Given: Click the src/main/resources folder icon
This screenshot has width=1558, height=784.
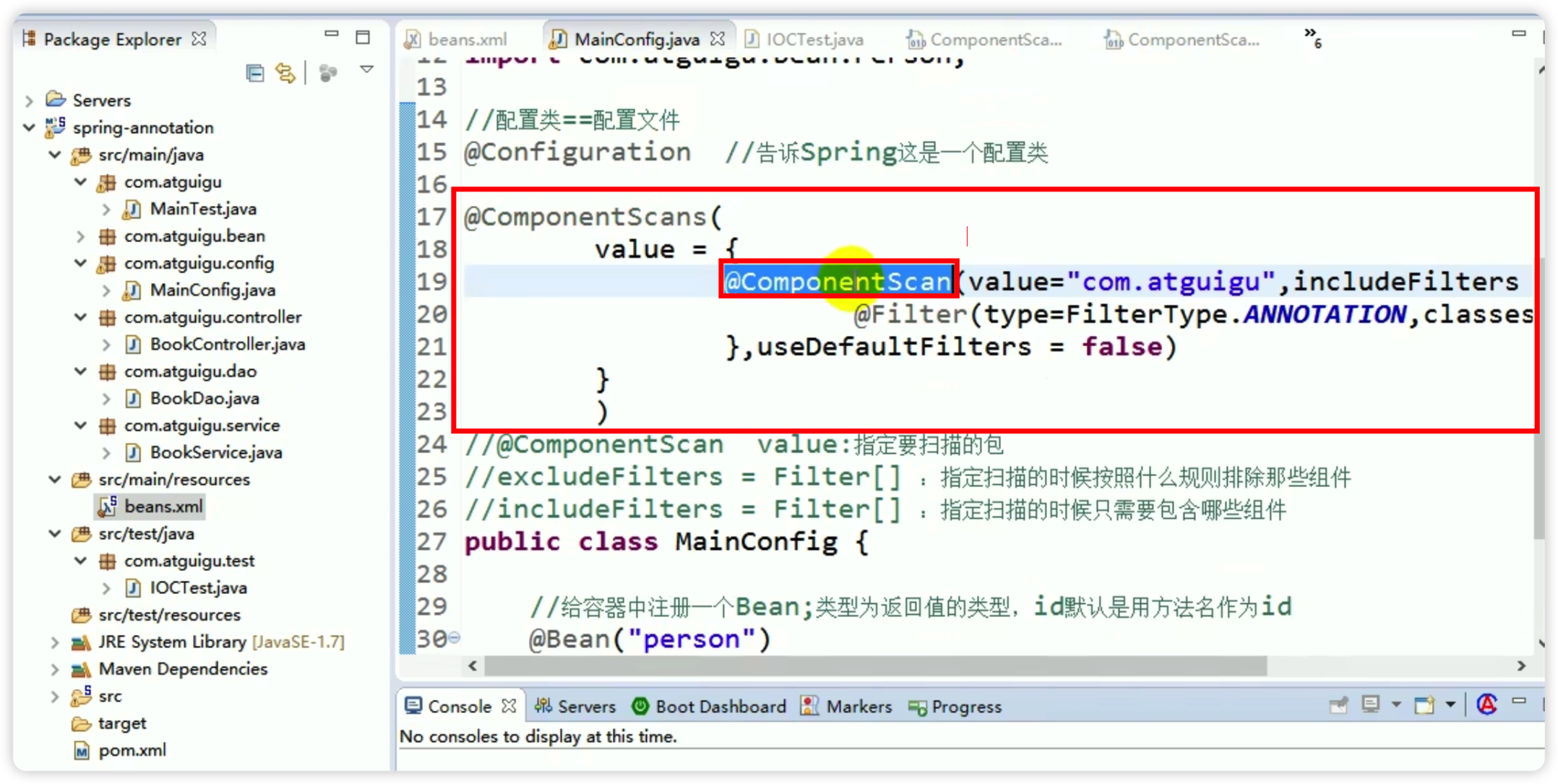Looking at the screenshot, I should 81,480.
